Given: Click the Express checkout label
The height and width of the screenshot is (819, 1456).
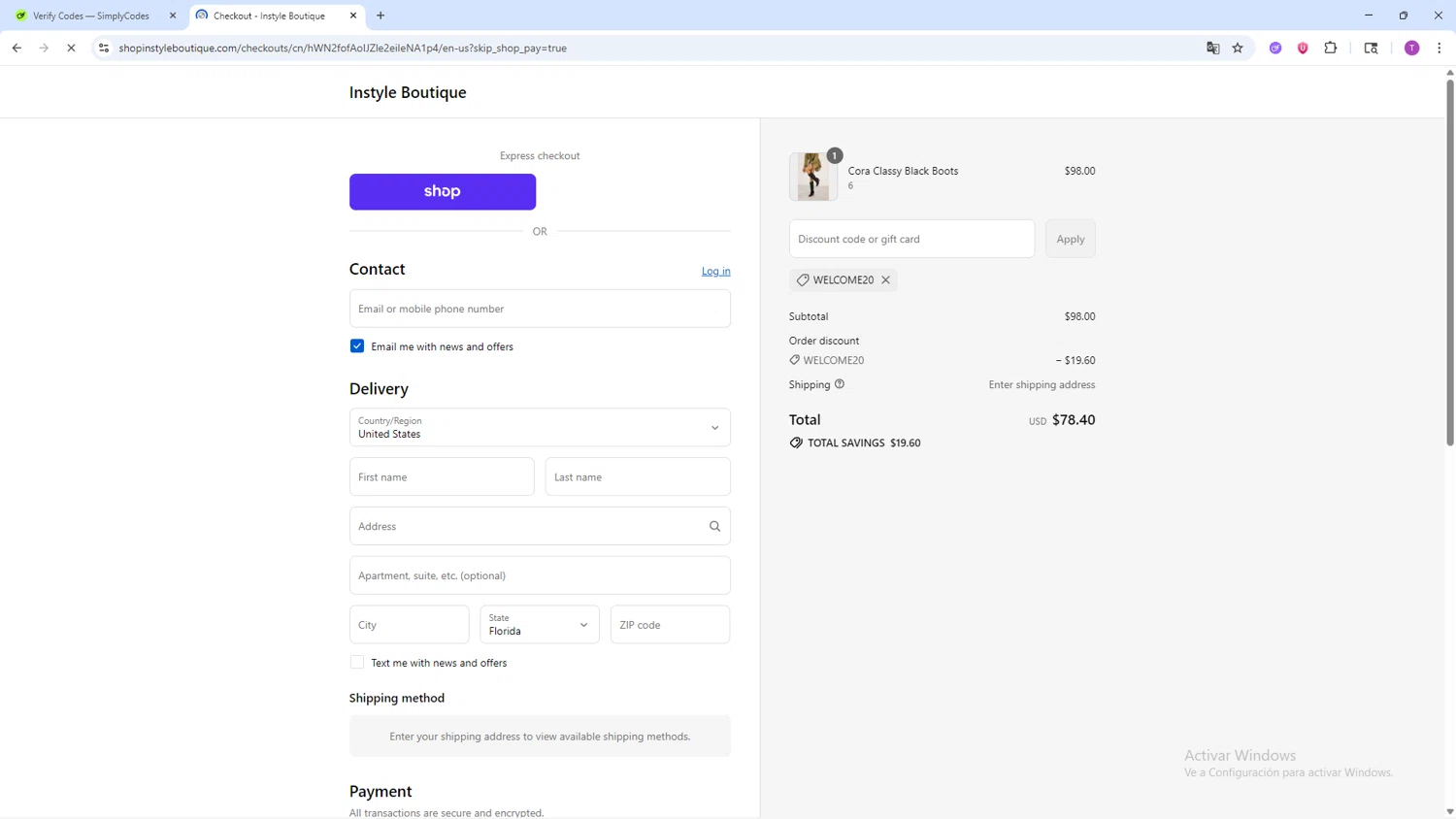Looking at the screenshot, I should click(540, 155).
